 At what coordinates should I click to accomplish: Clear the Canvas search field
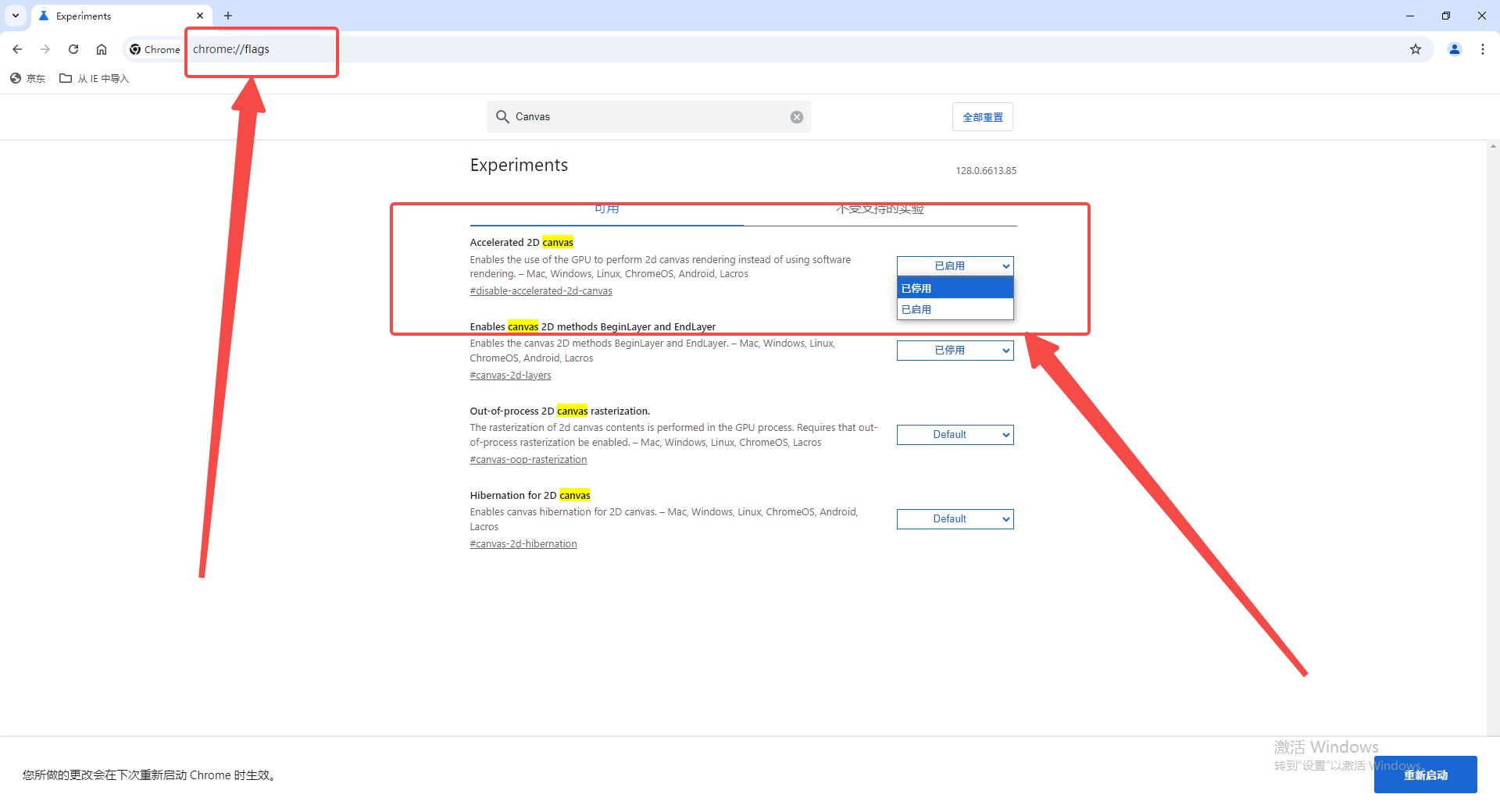(797, 117)
